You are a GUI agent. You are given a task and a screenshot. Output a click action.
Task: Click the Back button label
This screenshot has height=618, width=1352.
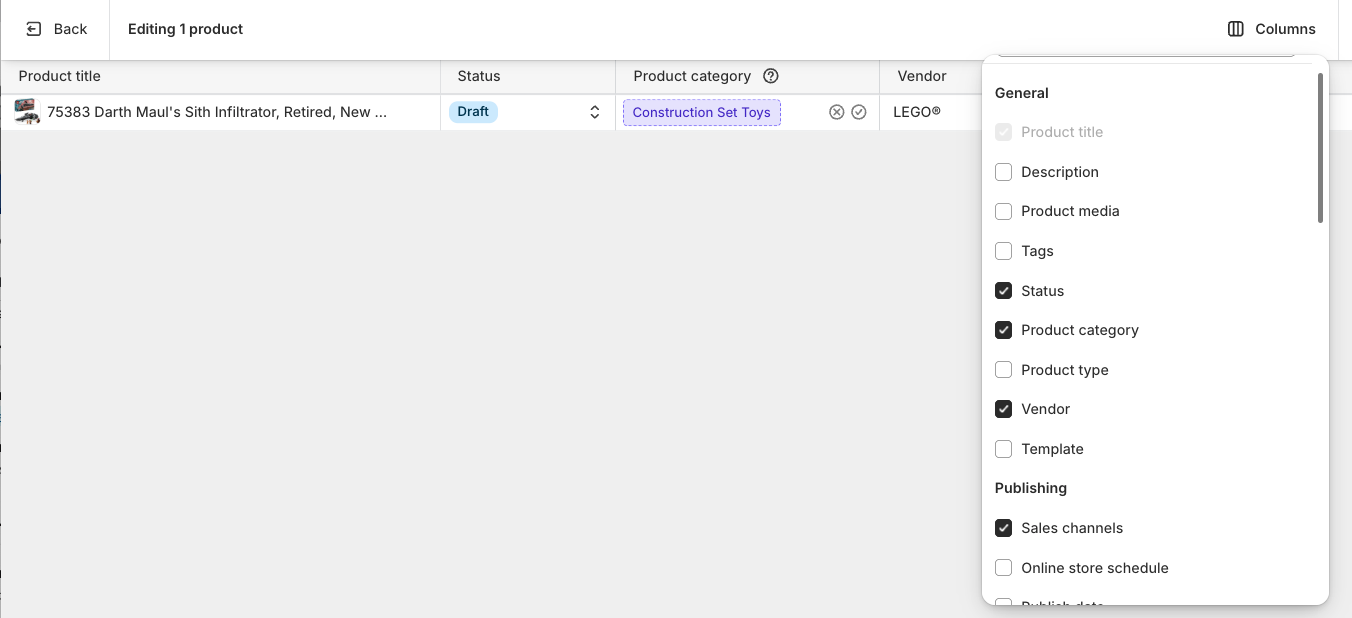click(x=70, y=29)
